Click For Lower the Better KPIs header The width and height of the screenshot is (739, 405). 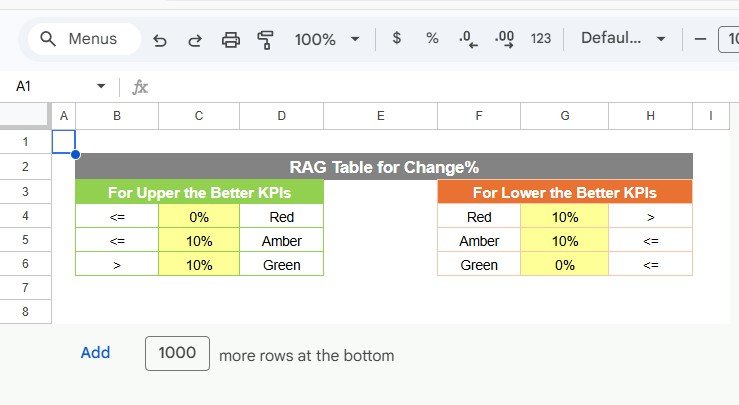point(565,192)
